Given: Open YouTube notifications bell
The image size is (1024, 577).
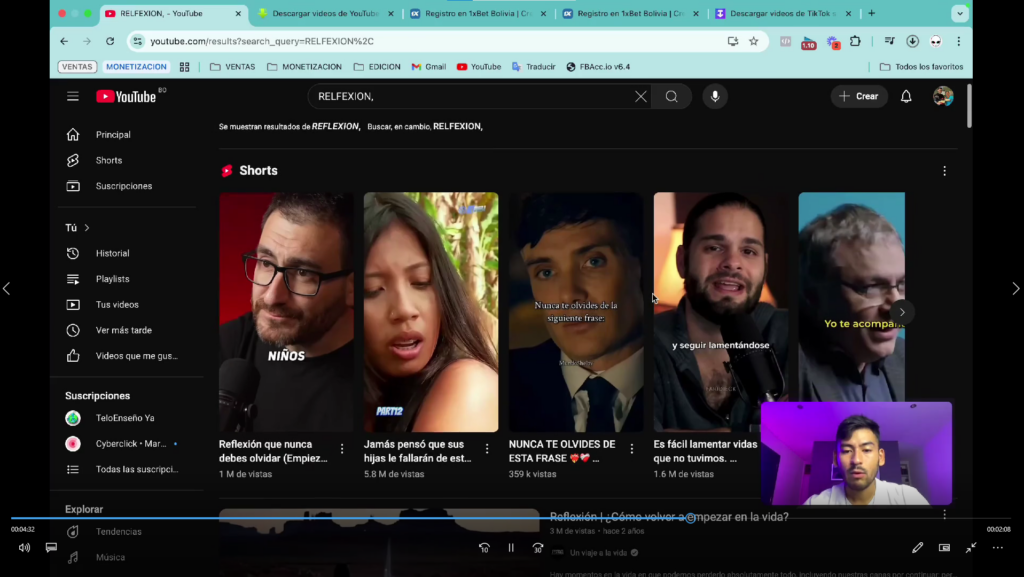Looking at the screenshot, I should (x=906, y=97).
